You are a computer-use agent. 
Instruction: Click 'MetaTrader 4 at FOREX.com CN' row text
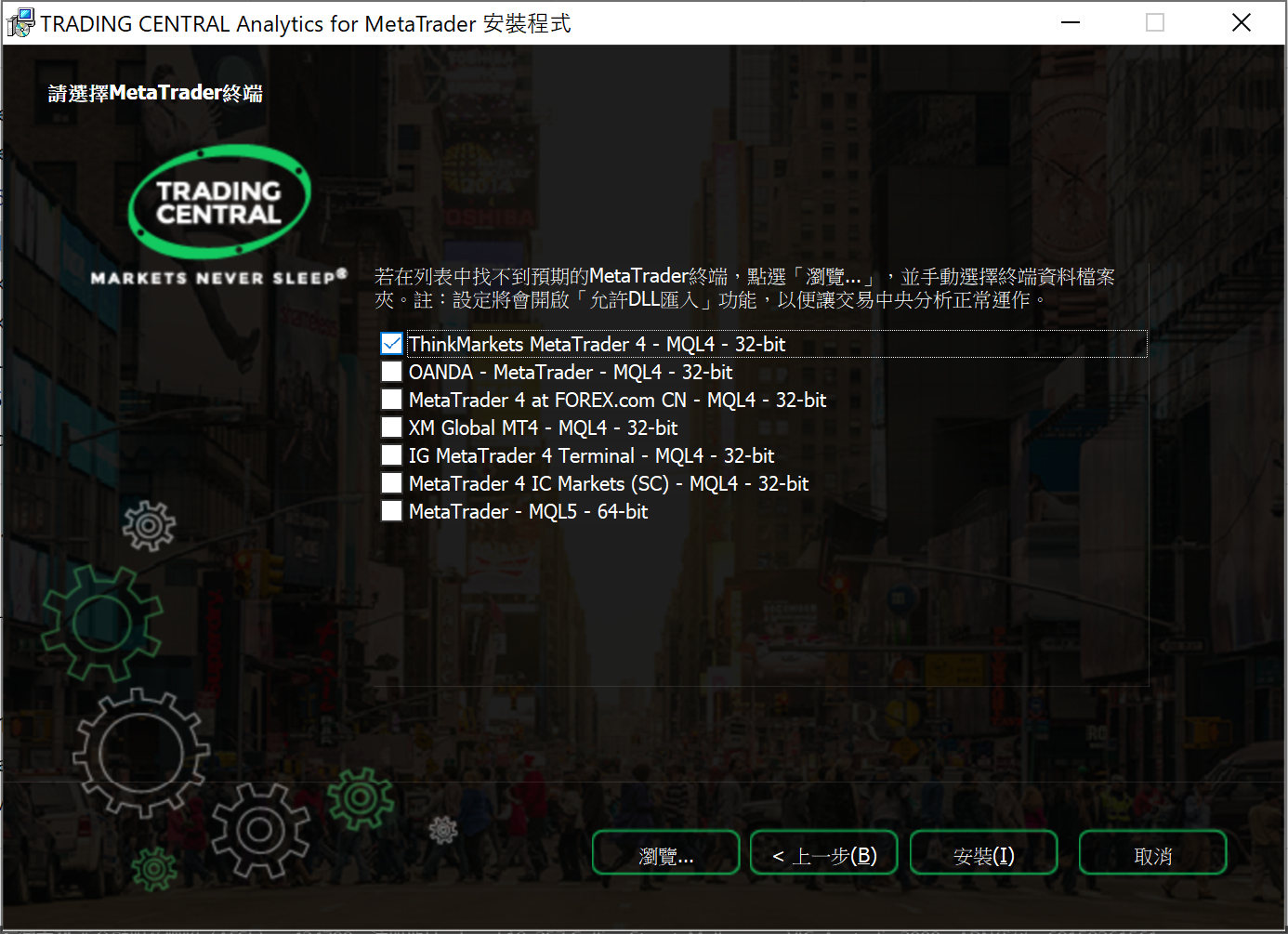pos(617,400)
